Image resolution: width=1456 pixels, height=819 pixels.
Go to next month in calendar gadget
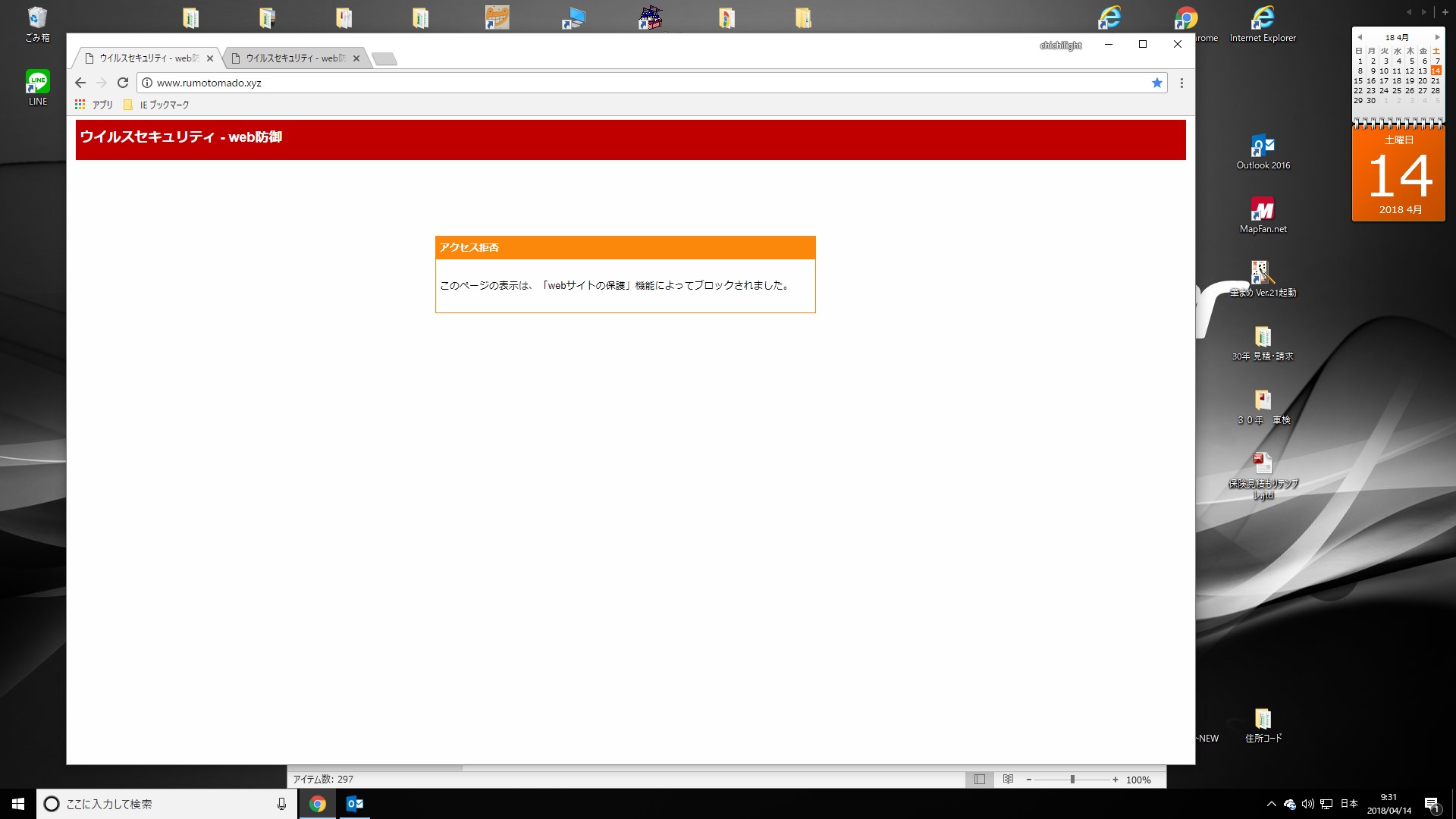pyautogui.click(x=1436, y=37)
